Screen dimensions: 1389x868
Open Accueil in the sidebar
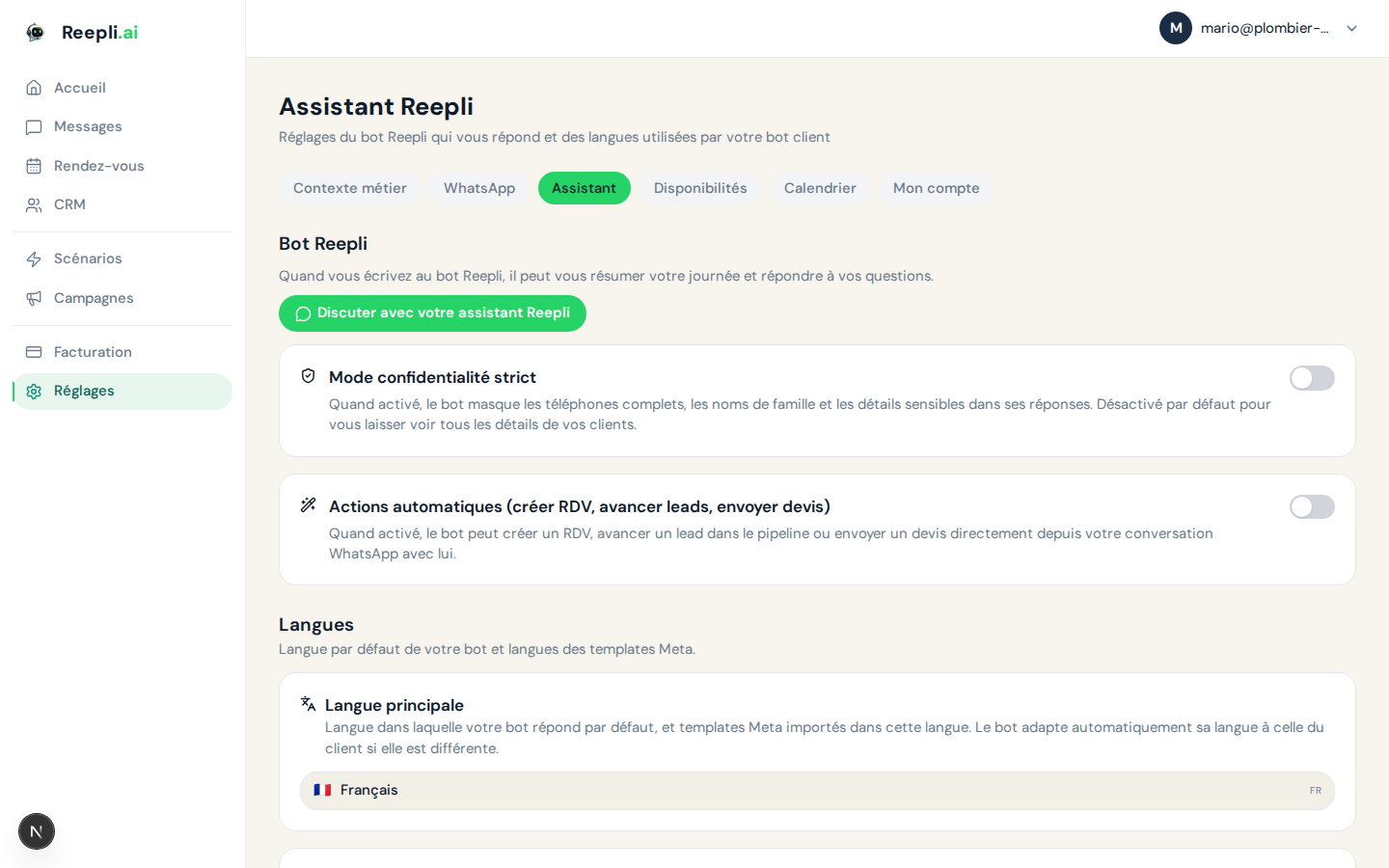tap(123, 88)
